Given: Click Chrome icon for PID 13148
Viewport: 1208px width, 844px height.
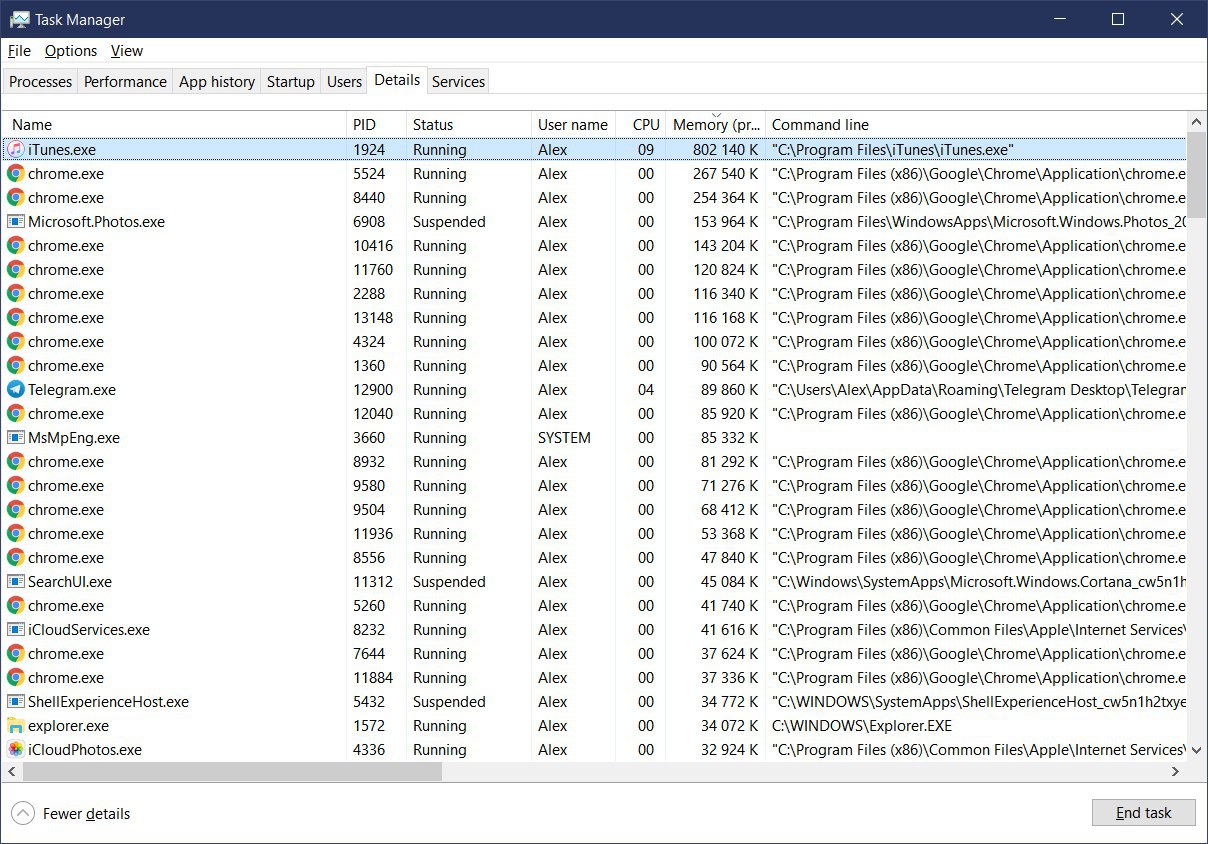Looking at the screenshot, I should tap(16, 317).
